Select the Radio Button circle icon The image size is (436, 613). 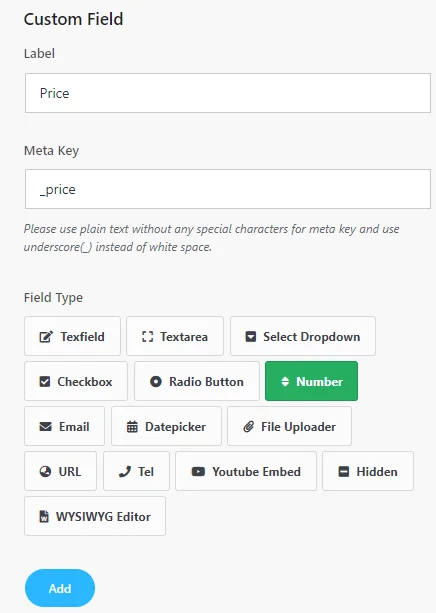coord(156,382)
